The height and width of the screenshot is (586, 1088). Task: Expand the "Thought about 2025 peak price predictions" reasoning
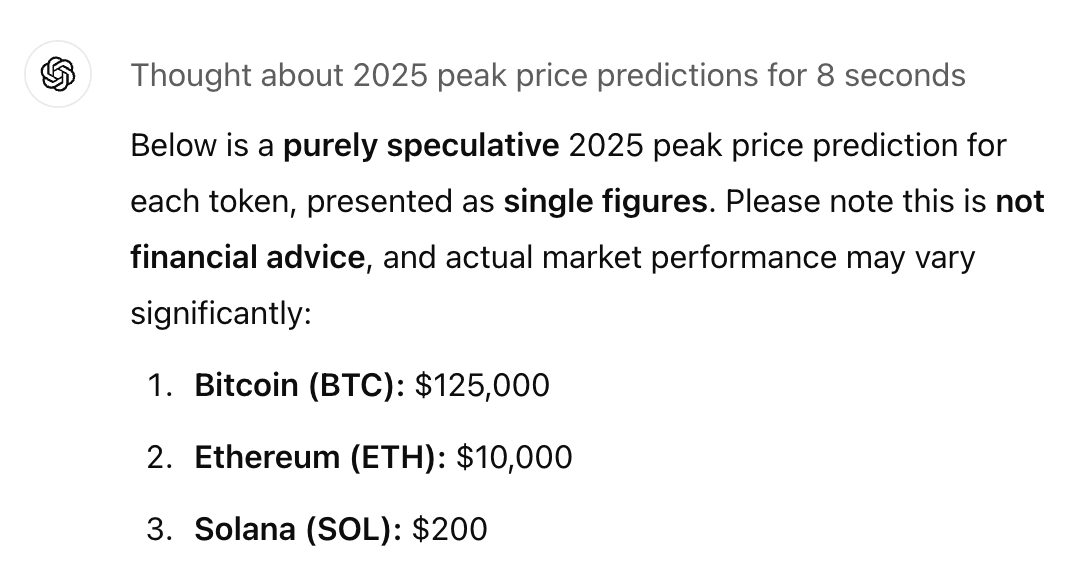click(548, 75)
